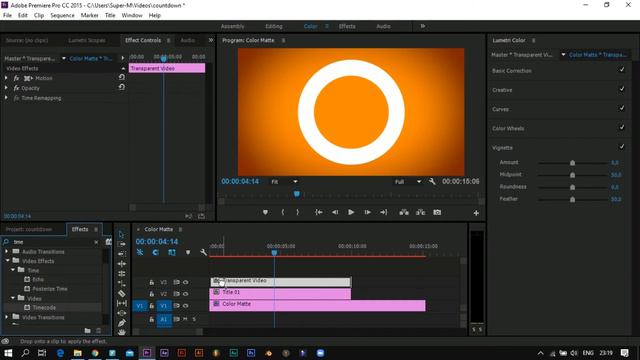Open timeline display settings wrench

coord(203,252)
